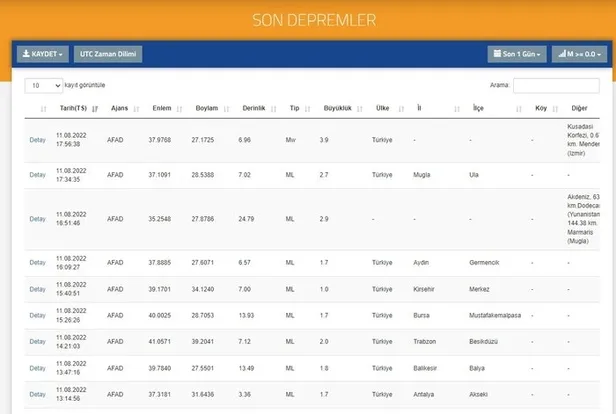Select the Kırsehir province cell
This screenshot has width=616, height=414.
(424, 289)
